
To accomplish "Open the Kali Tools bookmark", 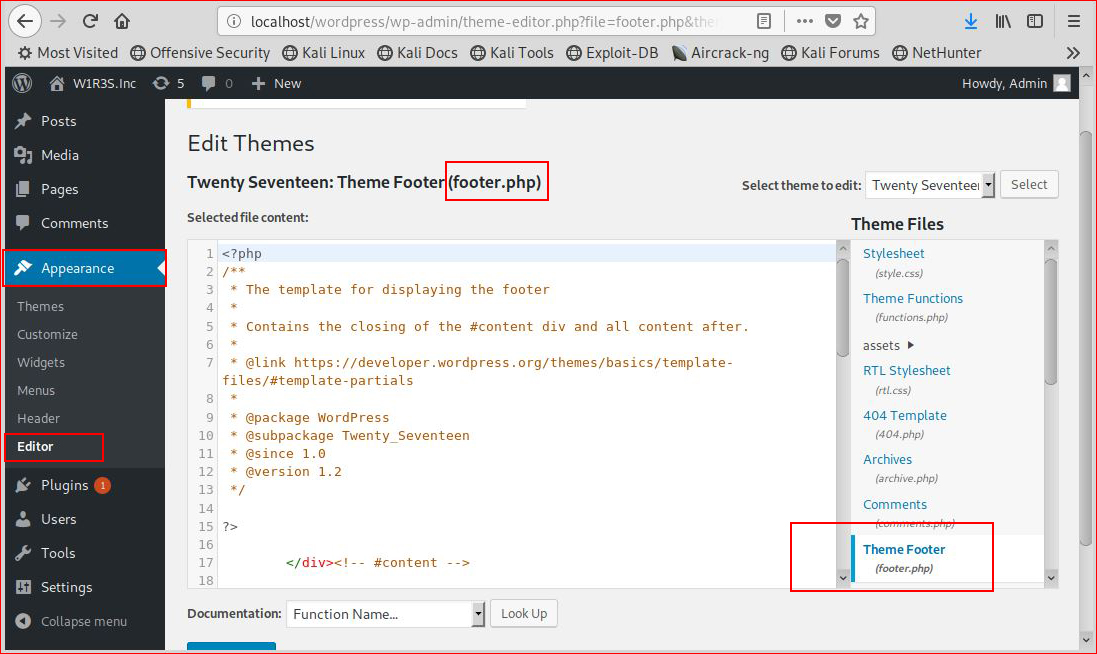I will point(512,53).
